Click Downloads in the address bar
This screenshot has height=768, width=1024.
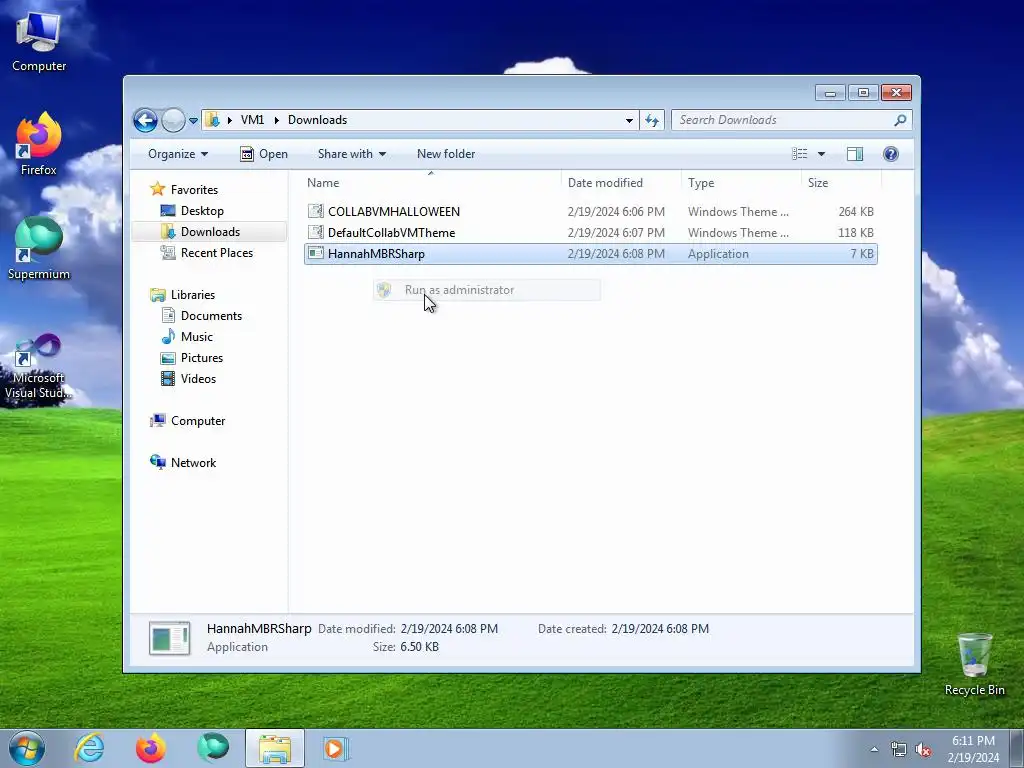(x=317, y=120)
